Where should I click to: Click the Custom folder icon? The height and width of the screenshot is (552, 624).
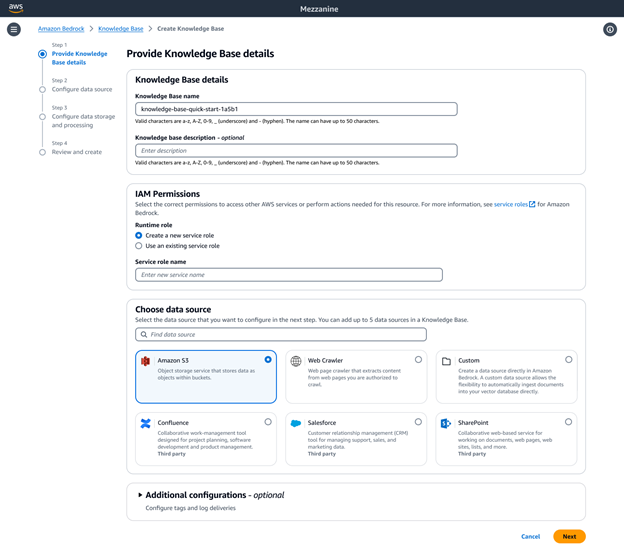446,361
